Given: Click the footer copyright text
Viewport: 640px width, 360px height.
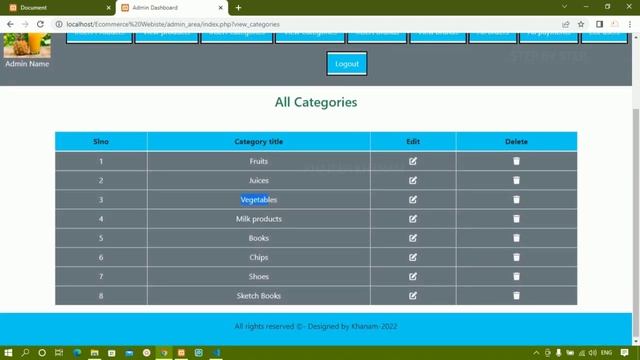Looking at the screenshot, I should pos(316,326).
